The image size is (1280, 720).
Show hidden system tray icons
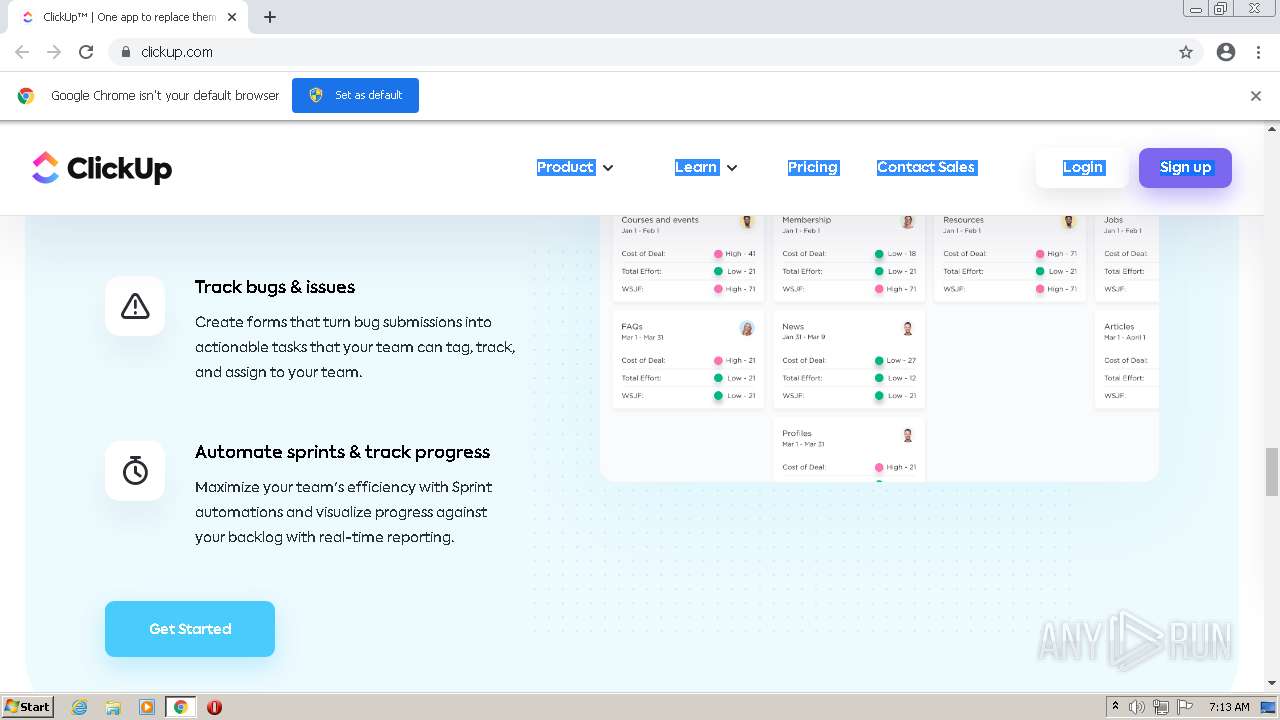point(1115,707)
